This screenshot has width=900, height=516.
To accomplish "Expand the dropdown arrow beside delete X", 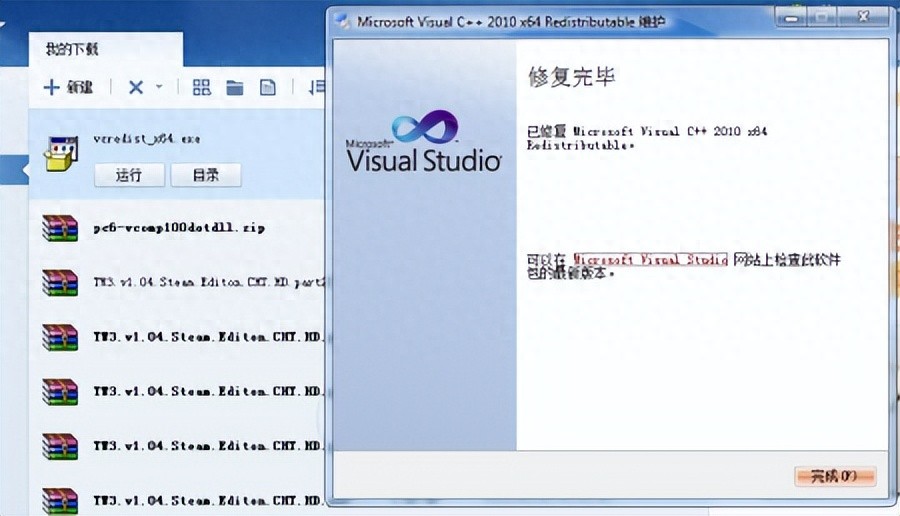I will click(159, 88).
